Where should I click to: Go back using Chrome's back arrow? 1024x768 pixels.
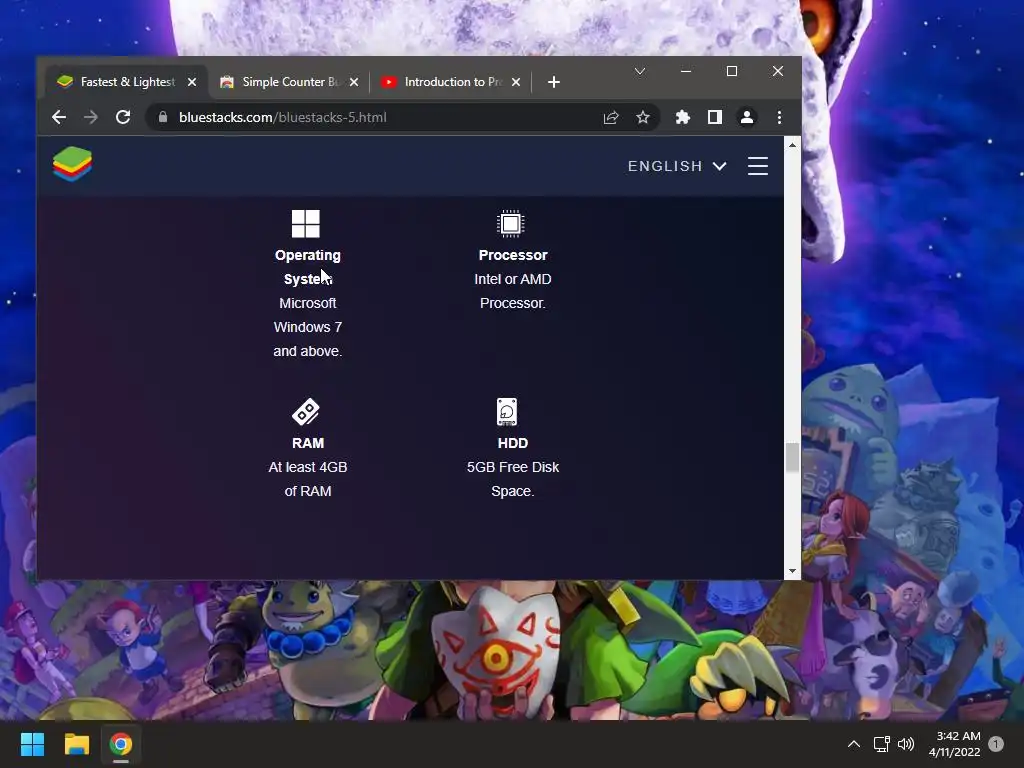coord(59,117)
